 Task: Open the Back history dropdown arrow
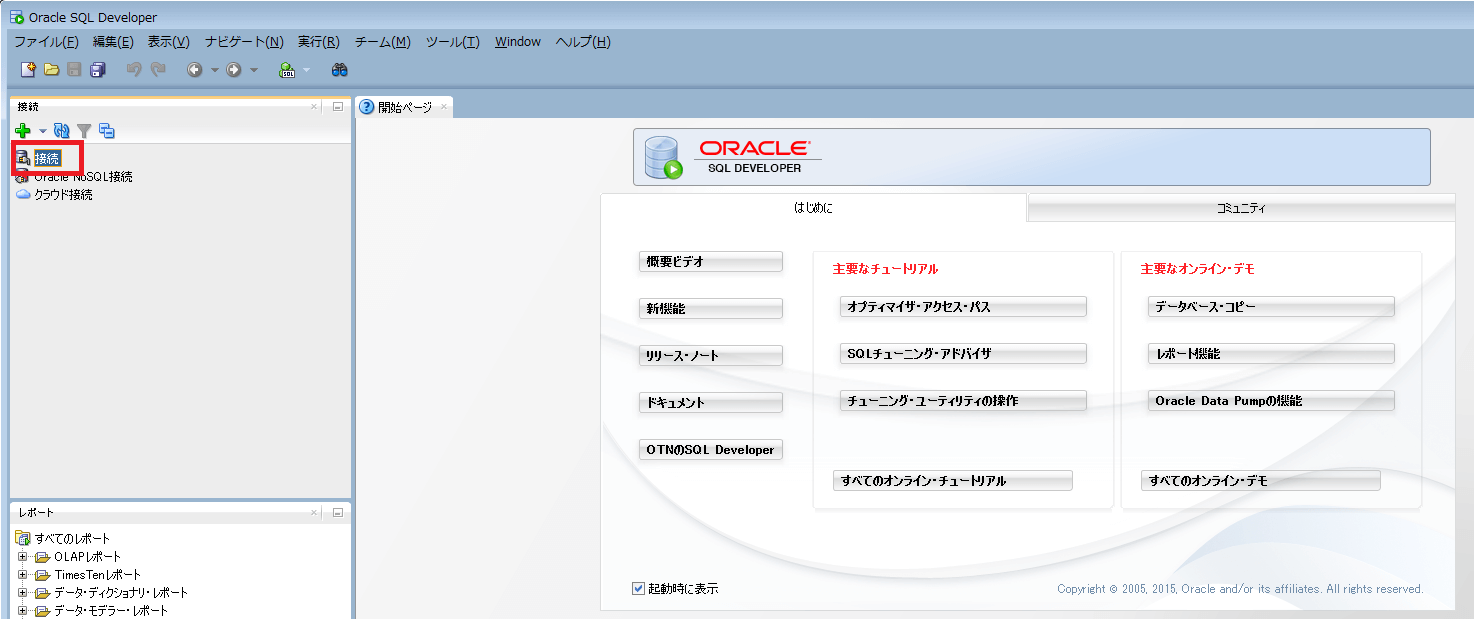[214, 71]
